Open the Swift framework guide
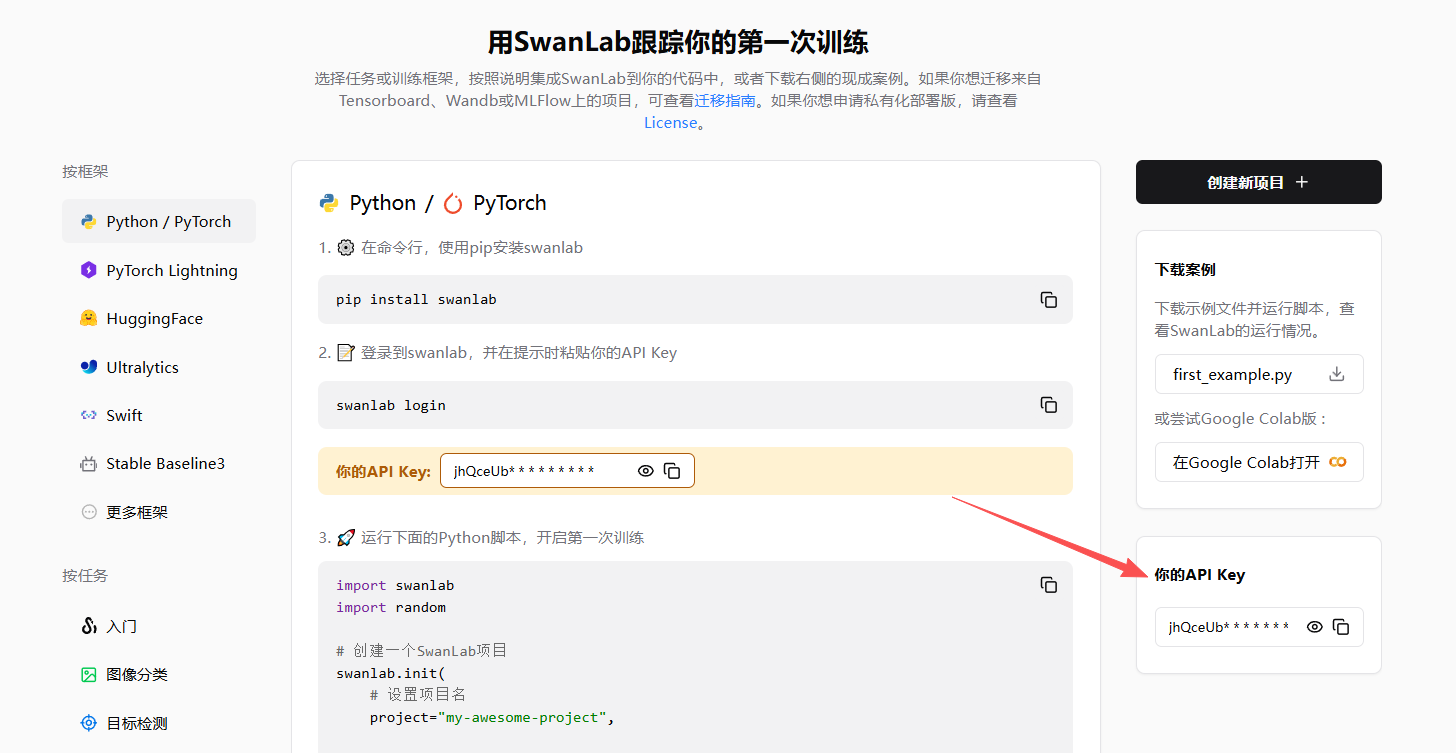Screen dimensions: 1456x753 [159, 415]
